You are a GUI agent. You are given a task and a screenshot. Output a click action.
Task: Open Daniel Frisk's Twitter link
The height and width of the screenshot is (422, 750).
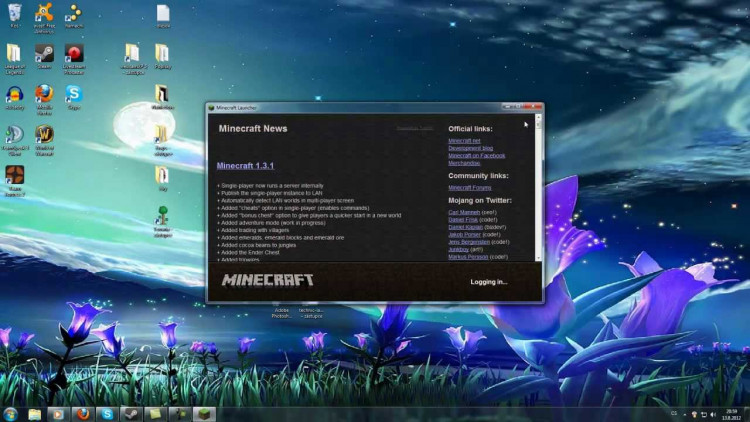coord(463,220)
